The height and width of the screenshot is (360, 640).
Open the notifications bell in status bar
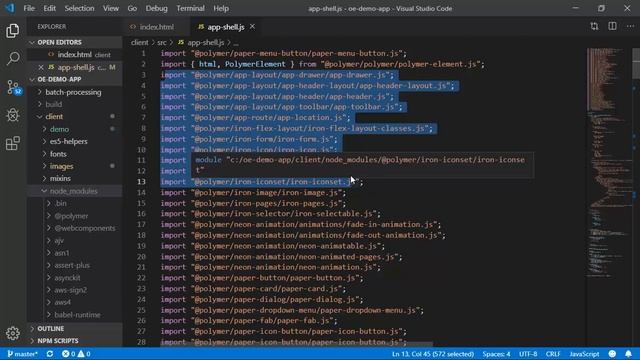[628, 354]
